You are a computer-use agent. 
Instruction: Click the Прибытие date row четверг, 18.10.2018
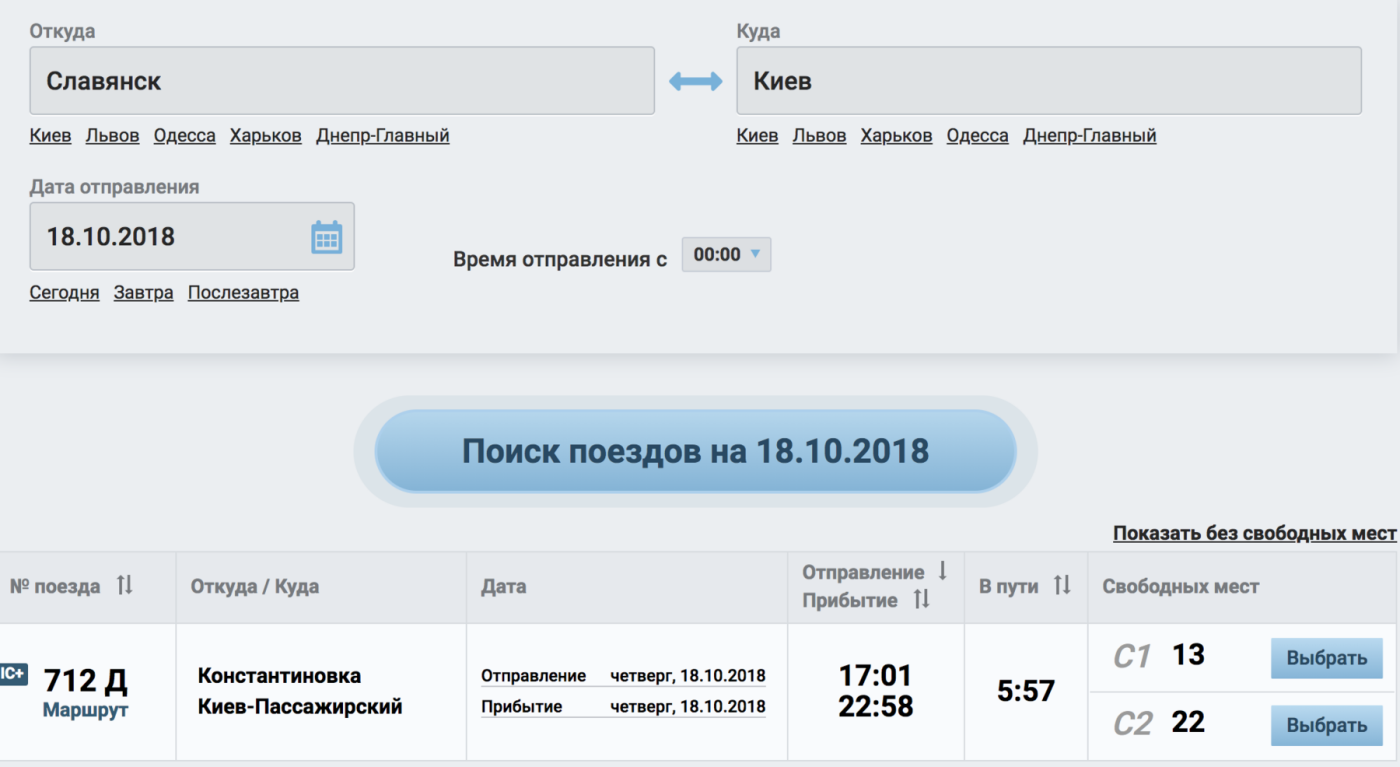(623, 707)
